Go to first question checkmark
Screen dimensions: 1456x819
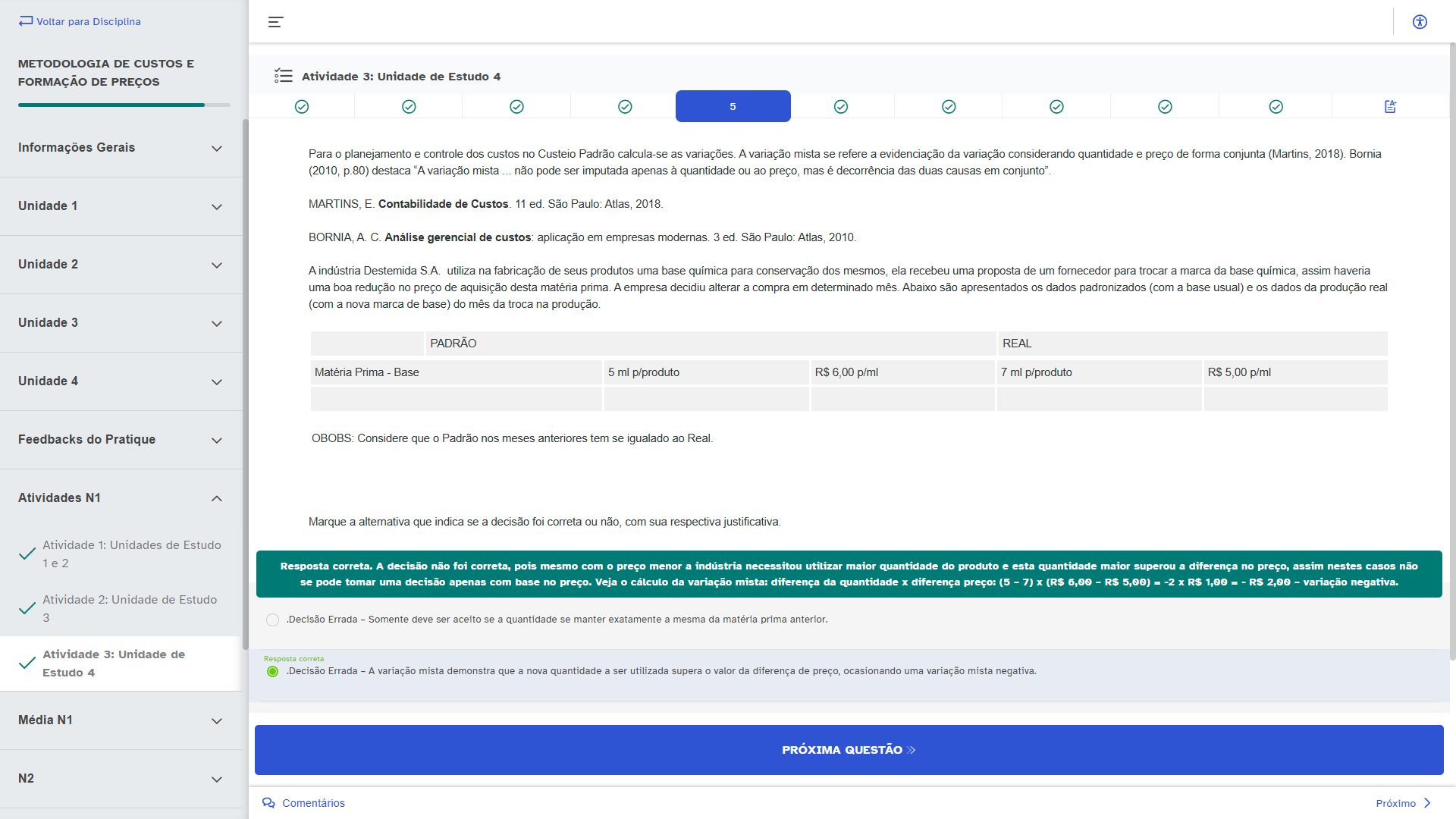click(x=302, y=107)
